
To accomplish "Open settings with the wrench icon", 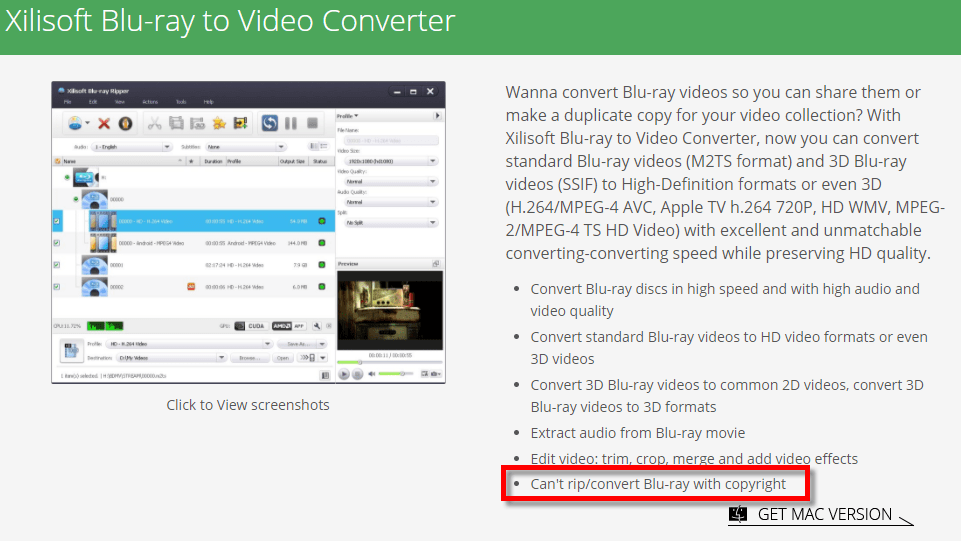I will (316, 326).
